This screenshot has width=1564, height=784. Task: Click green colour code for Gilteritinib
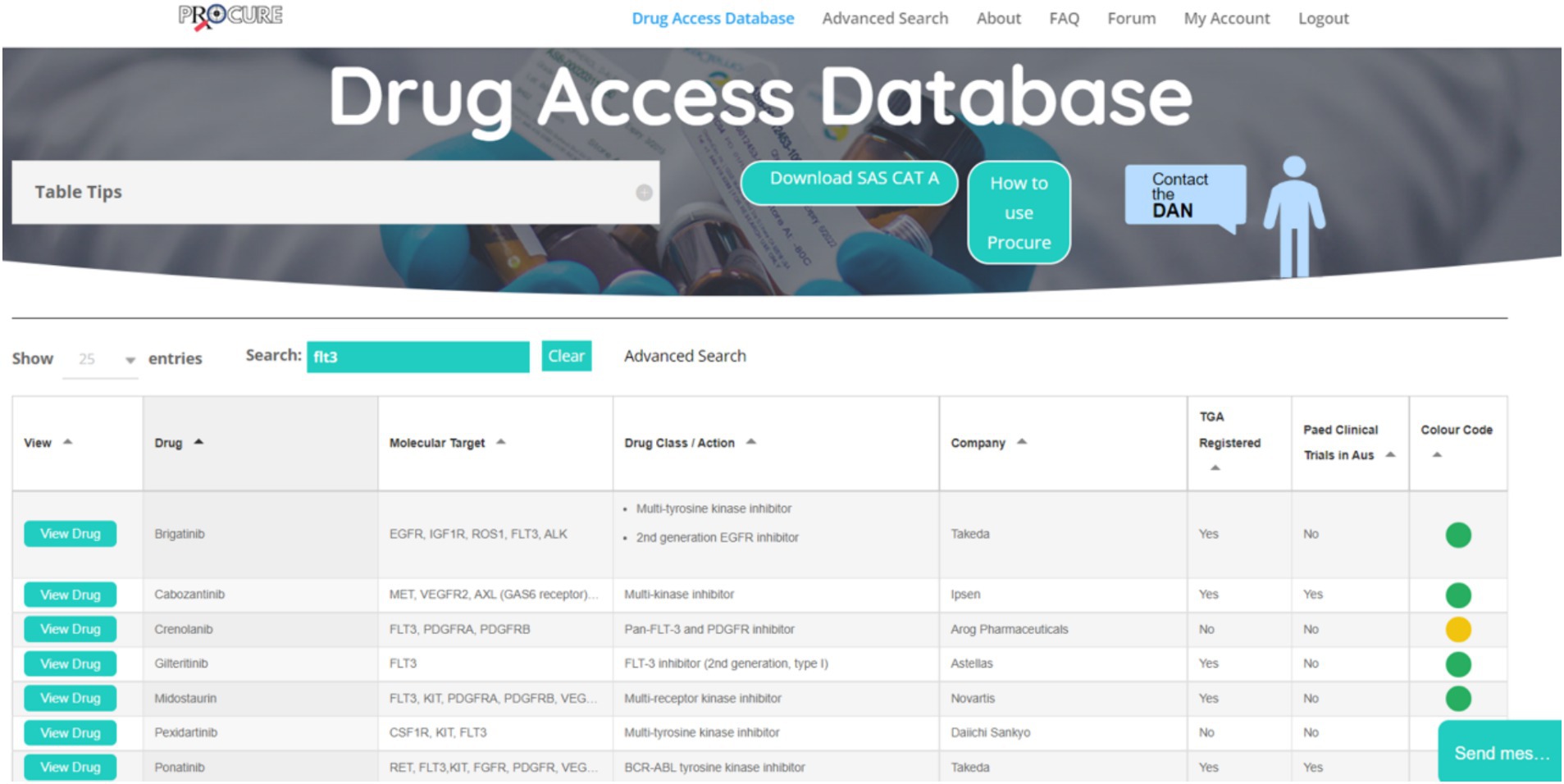tap(1457, 664)
